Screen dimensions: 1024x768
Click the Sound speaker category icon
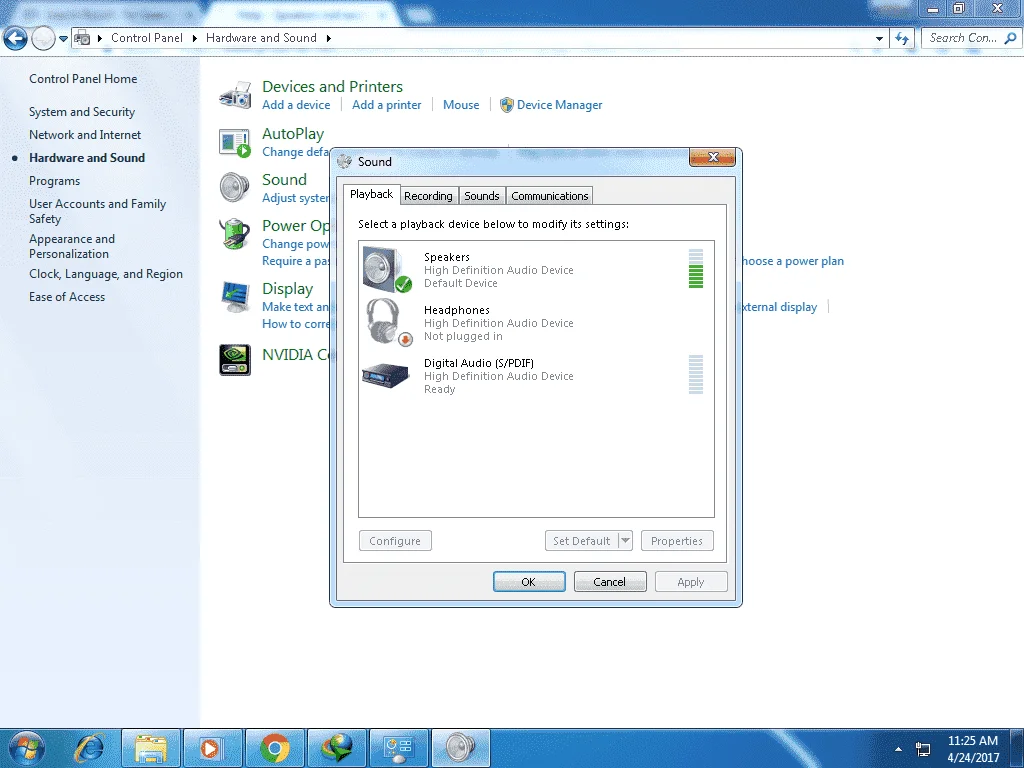coord(234,187)
